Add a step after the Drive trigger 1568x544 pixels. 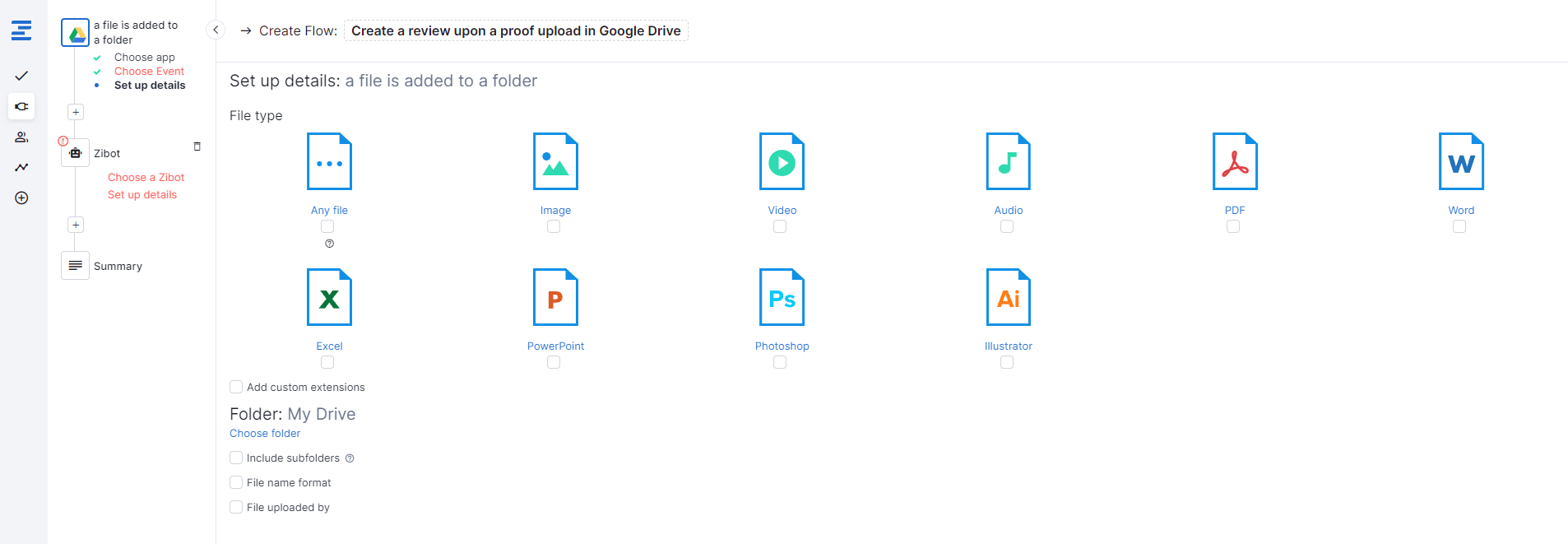pyautogui.click(x=76, y=112)
